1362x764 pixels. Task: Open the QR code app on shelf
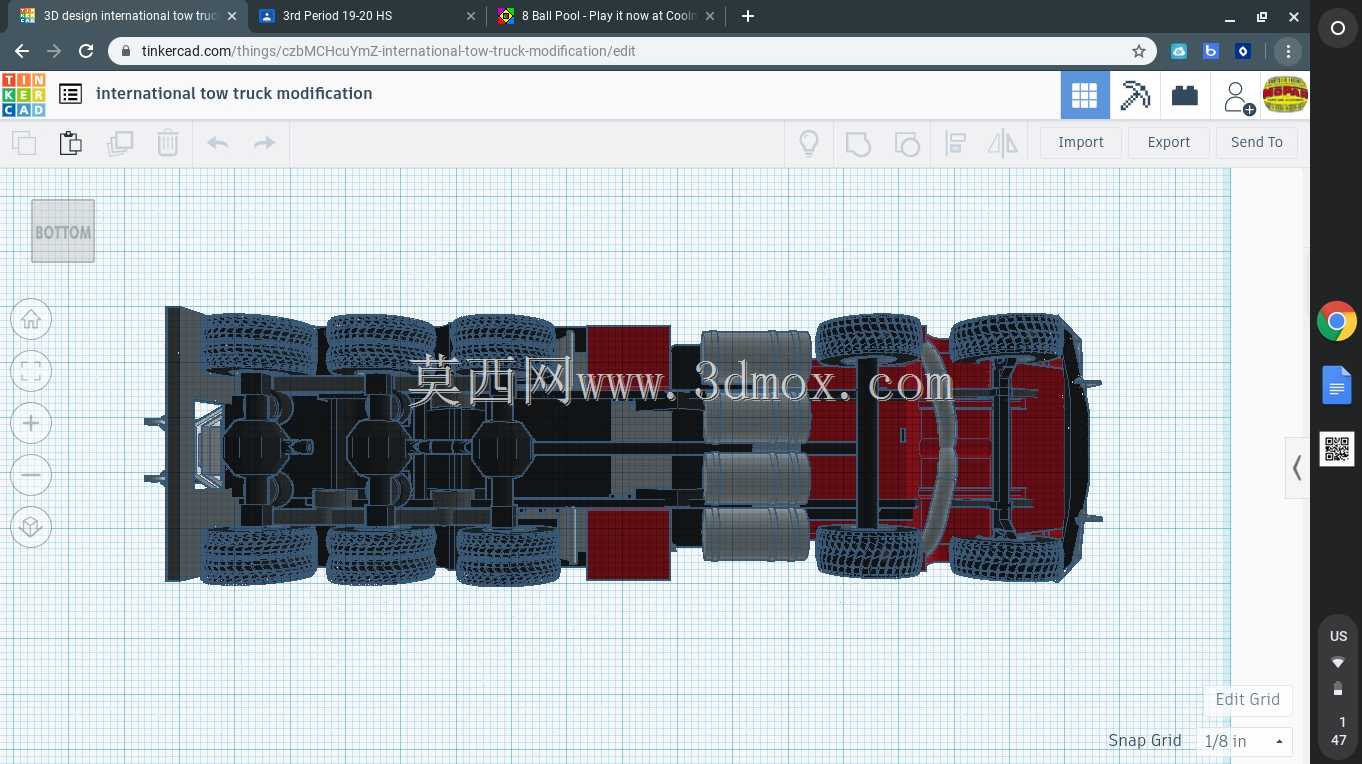coord(1337,449)
